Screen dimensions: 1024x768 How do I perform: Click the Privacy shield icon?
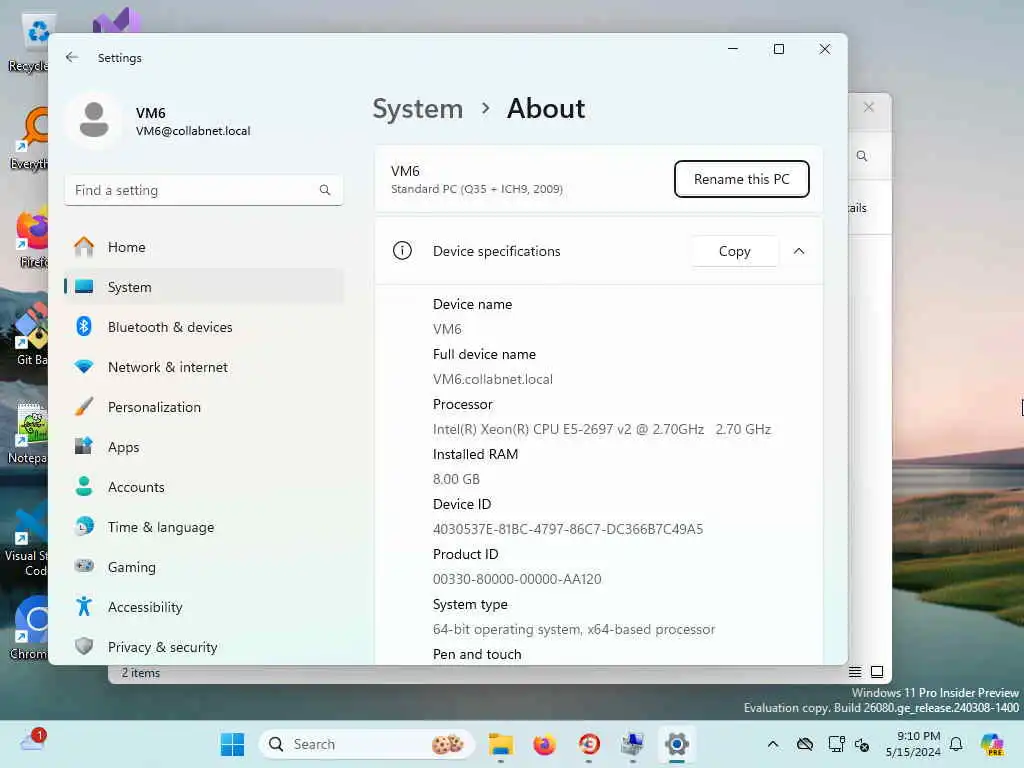(x=84, y=646)
